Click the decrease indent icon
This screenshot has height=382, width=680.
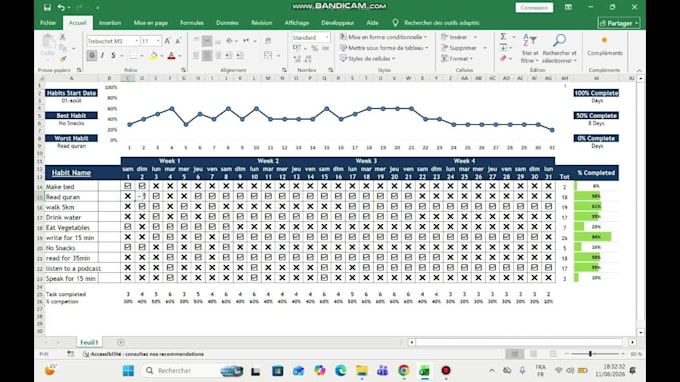point(229,56)
